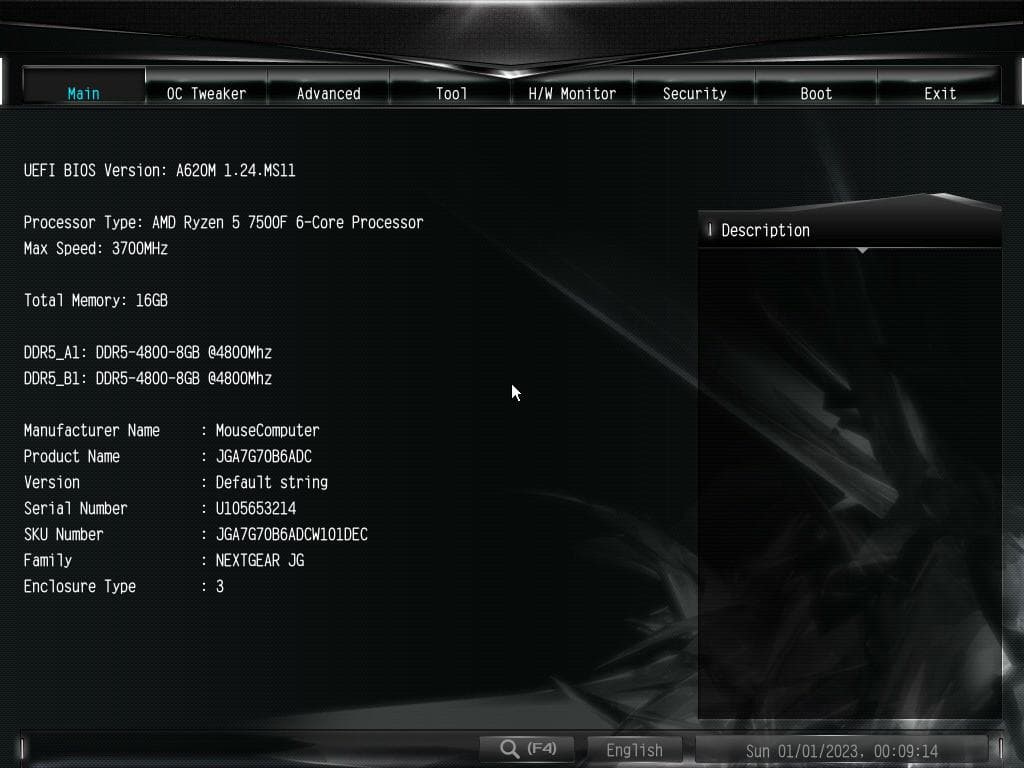Click the DDR5_B1 memory slot line
This screenshot has width=1024, height=768.
point(148,379)
